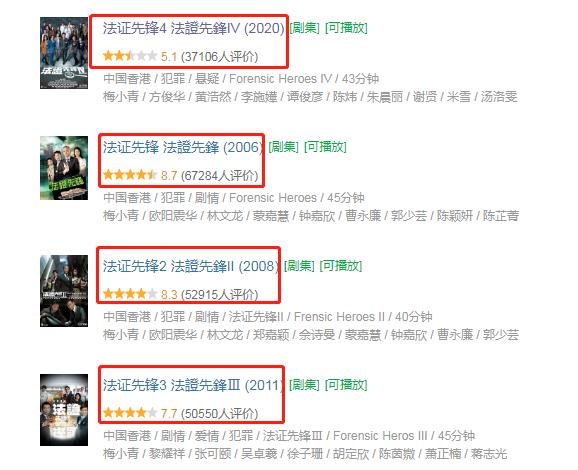Open the 法证先锋2 (2008) poster thumbnail
Viewport: 578px width, 470px height.
(64, 291)
